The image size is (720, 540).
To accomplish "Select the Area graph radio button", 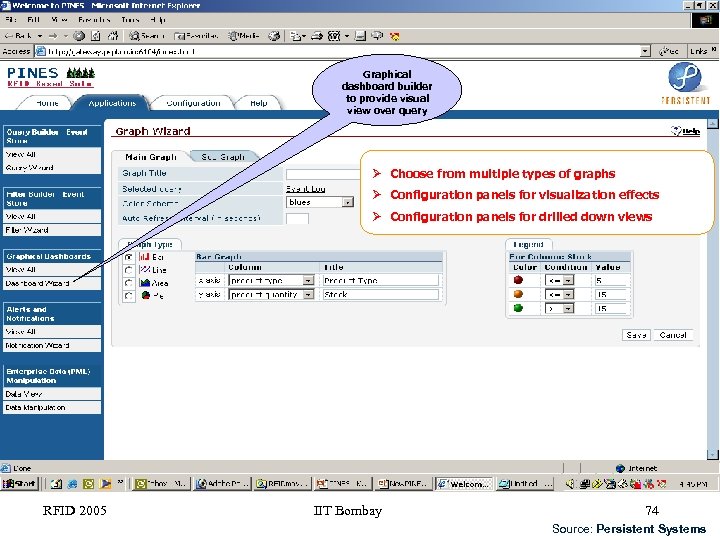I will click(129, 283).
